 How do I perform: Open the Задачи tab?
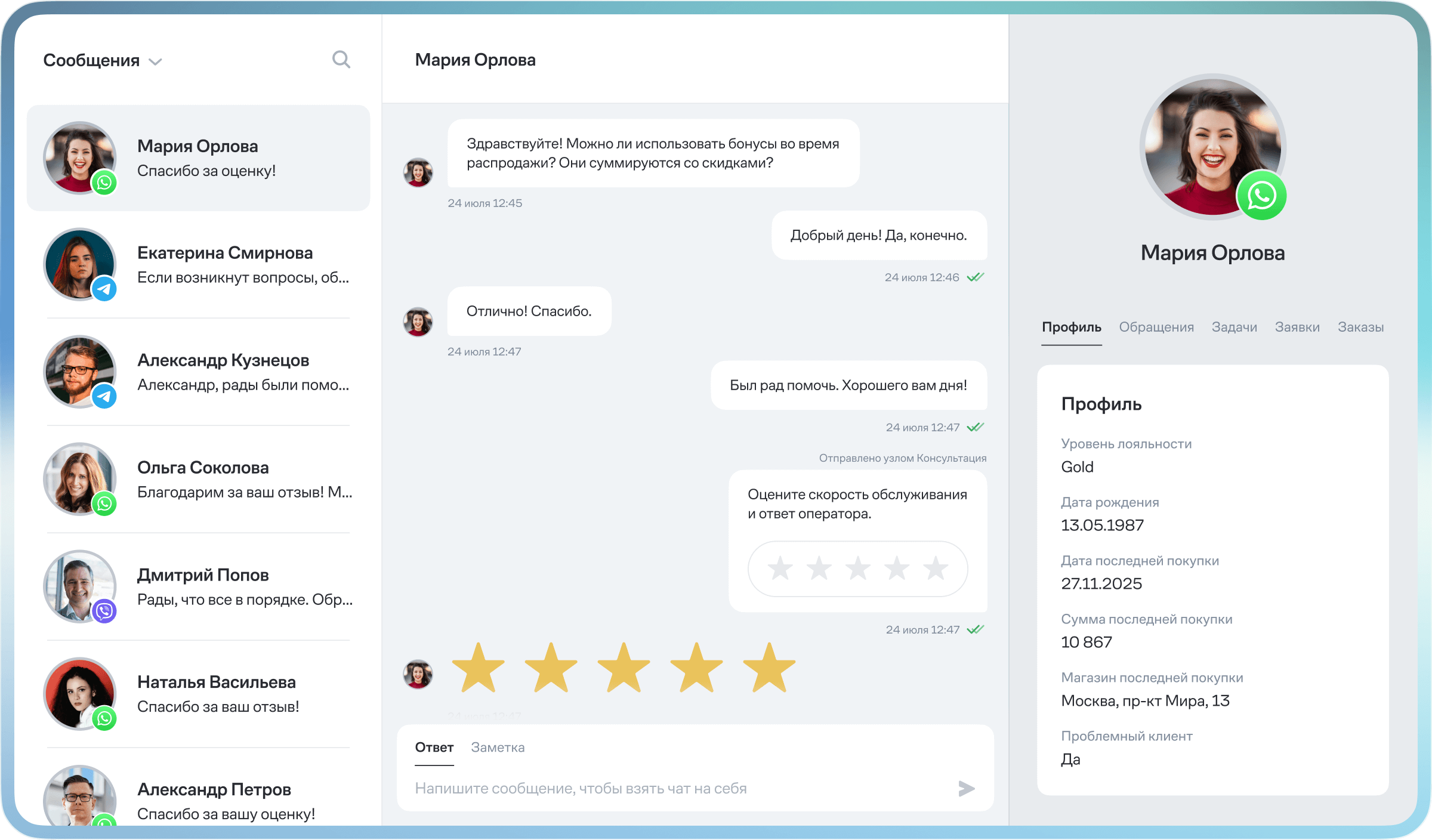coord(1234,327)
